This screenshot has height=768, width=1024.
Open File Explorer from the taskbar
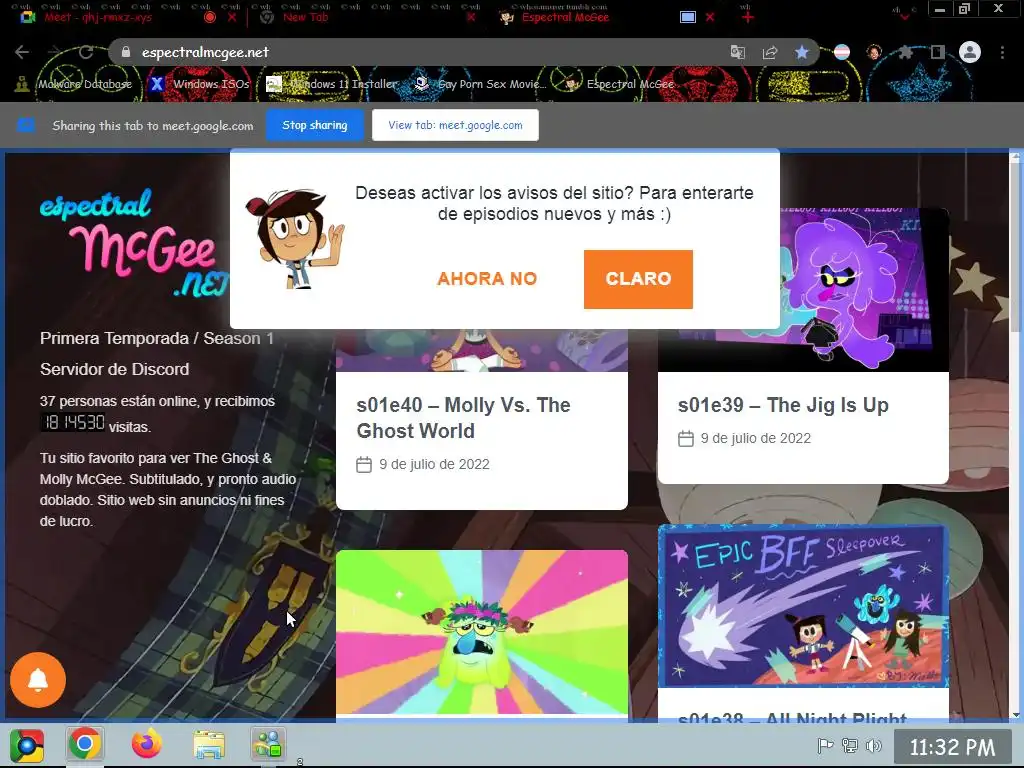[209, 745]
